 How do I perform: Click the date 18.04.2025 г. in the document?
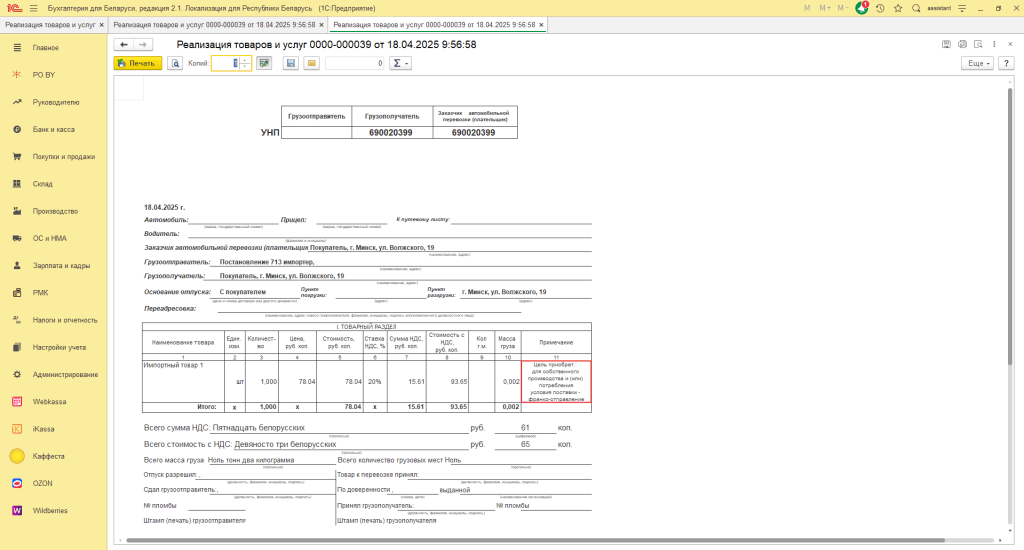(165, 208)
